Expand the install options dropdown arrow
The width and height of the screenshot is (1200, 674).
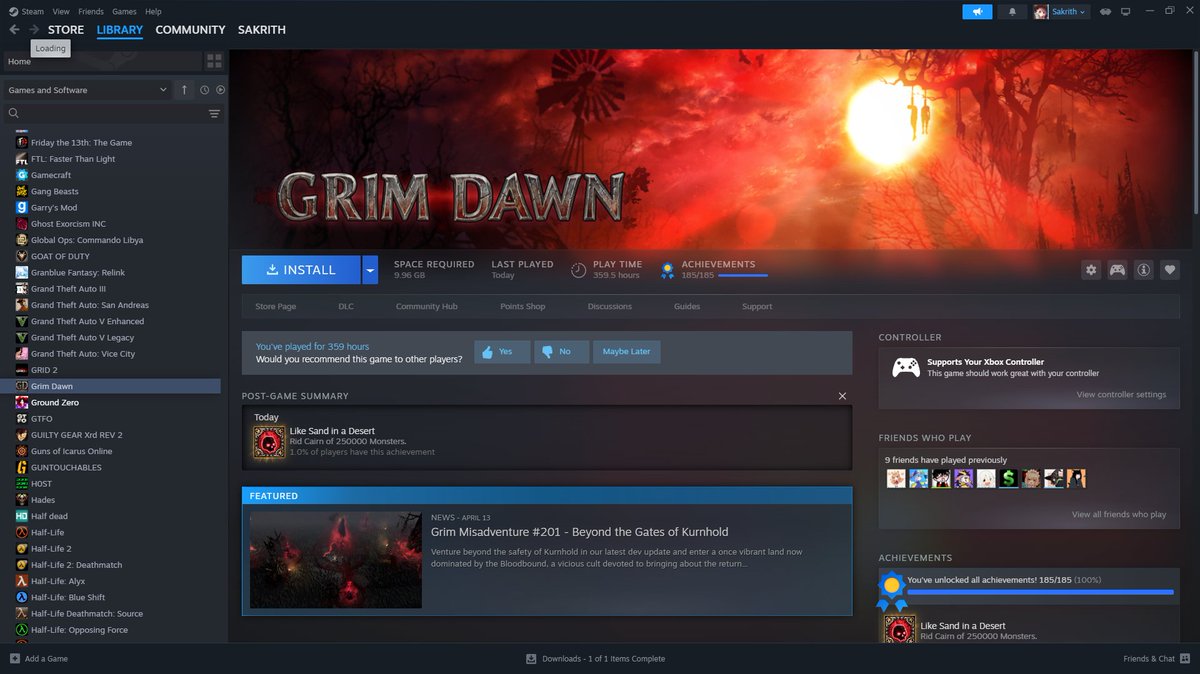(x=370, y=270)
